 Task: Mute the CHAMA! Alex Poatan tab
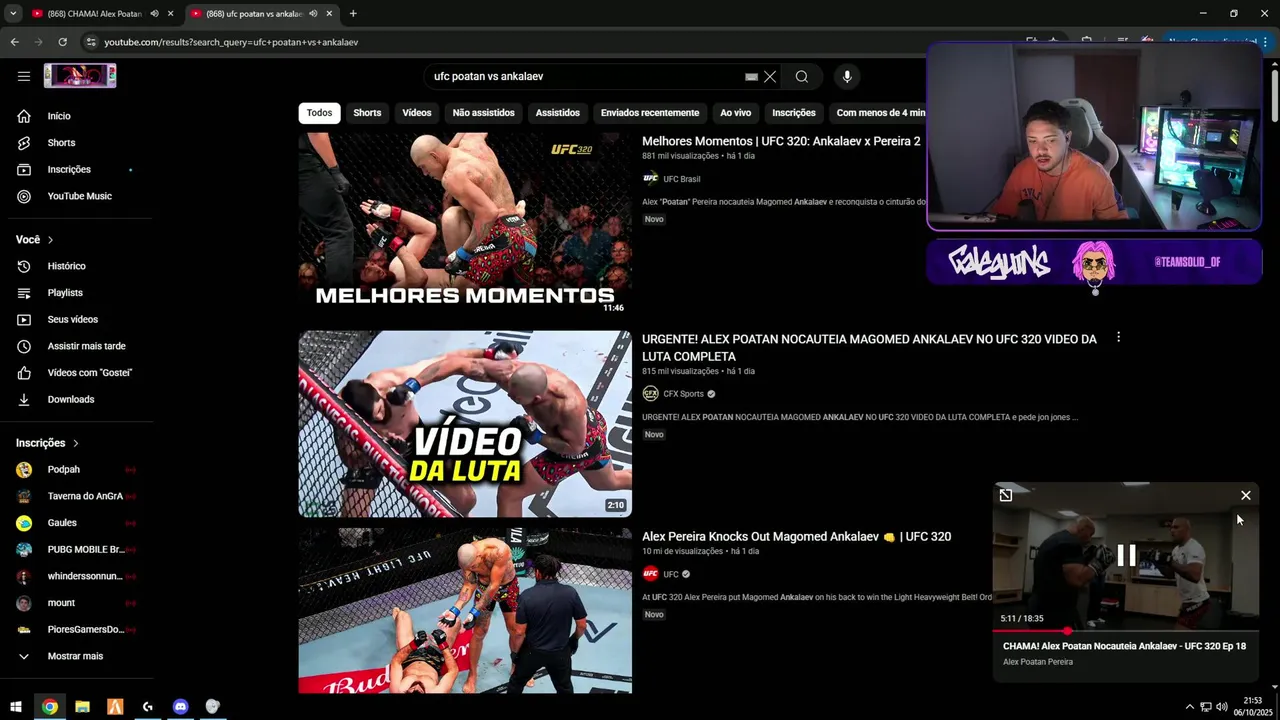[154, 14]
